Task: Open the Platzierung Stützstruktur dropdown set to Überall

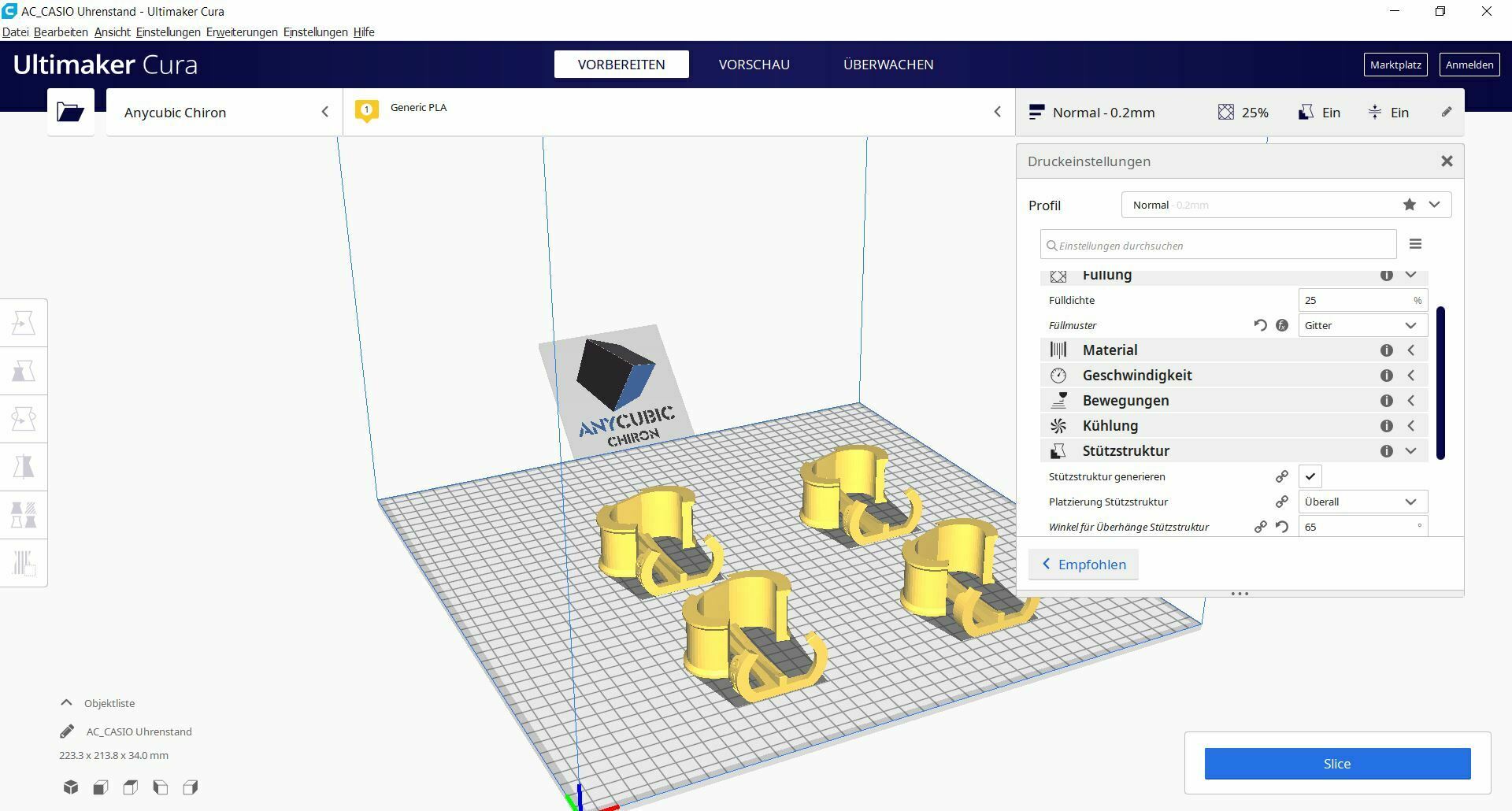Action: click(x=1363, y=502)
